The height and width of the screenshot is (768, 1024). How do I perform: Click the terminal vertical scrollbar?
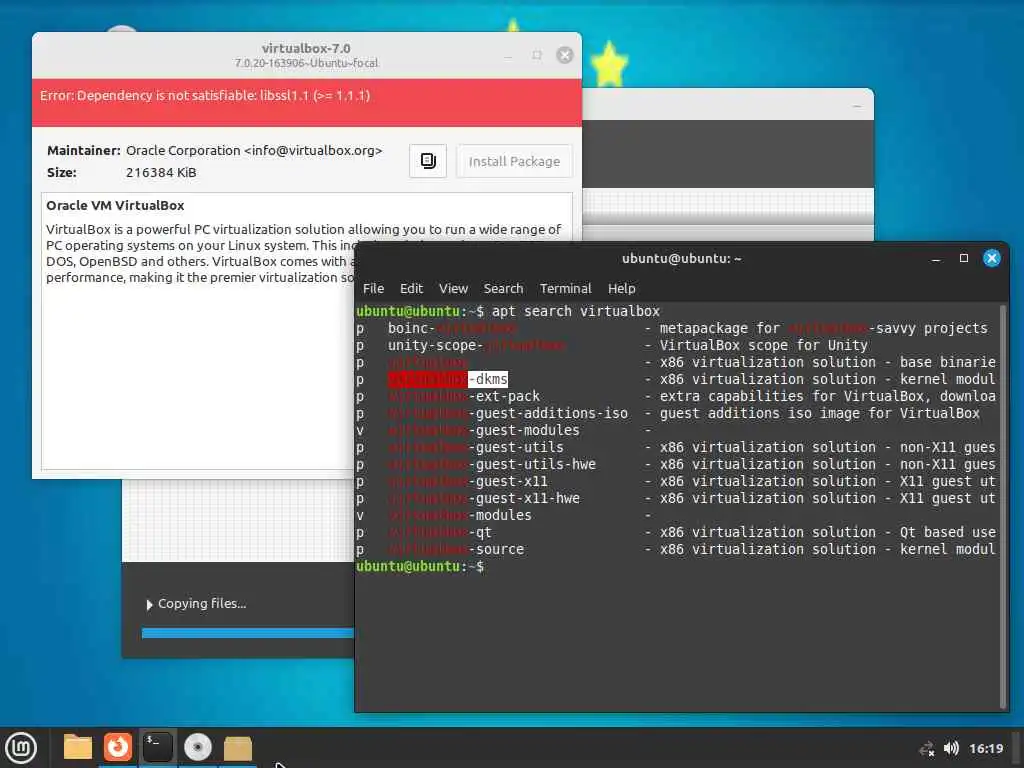pos(1002,507)
